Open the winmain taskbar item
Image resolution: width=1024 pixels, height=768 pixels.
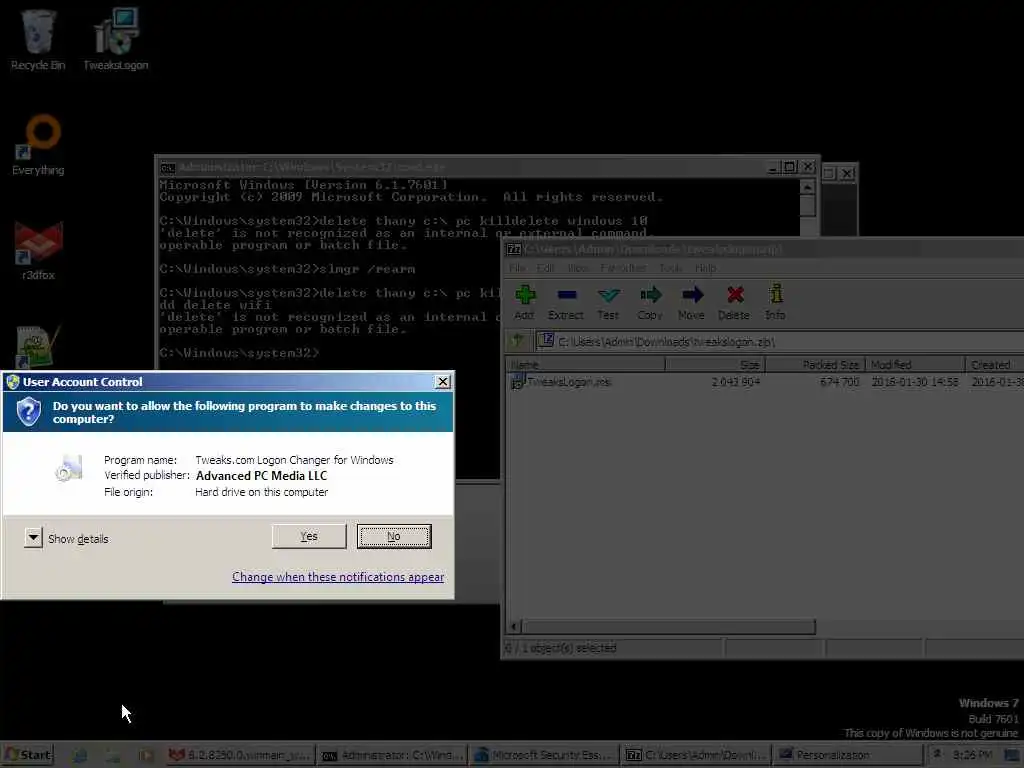240,755
